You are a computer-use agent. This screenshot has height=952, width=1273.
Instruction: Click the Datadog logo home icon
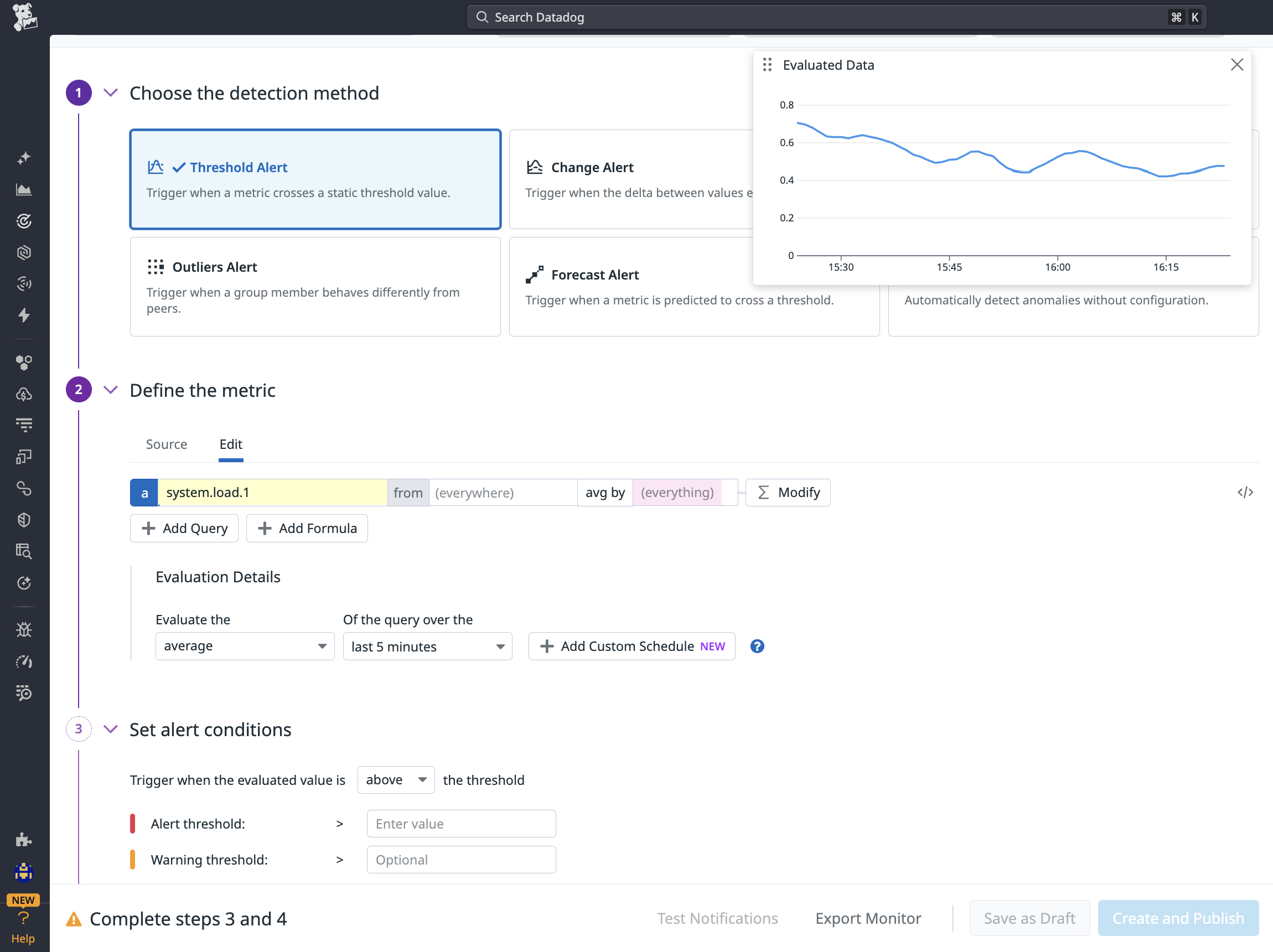[24, 17]
